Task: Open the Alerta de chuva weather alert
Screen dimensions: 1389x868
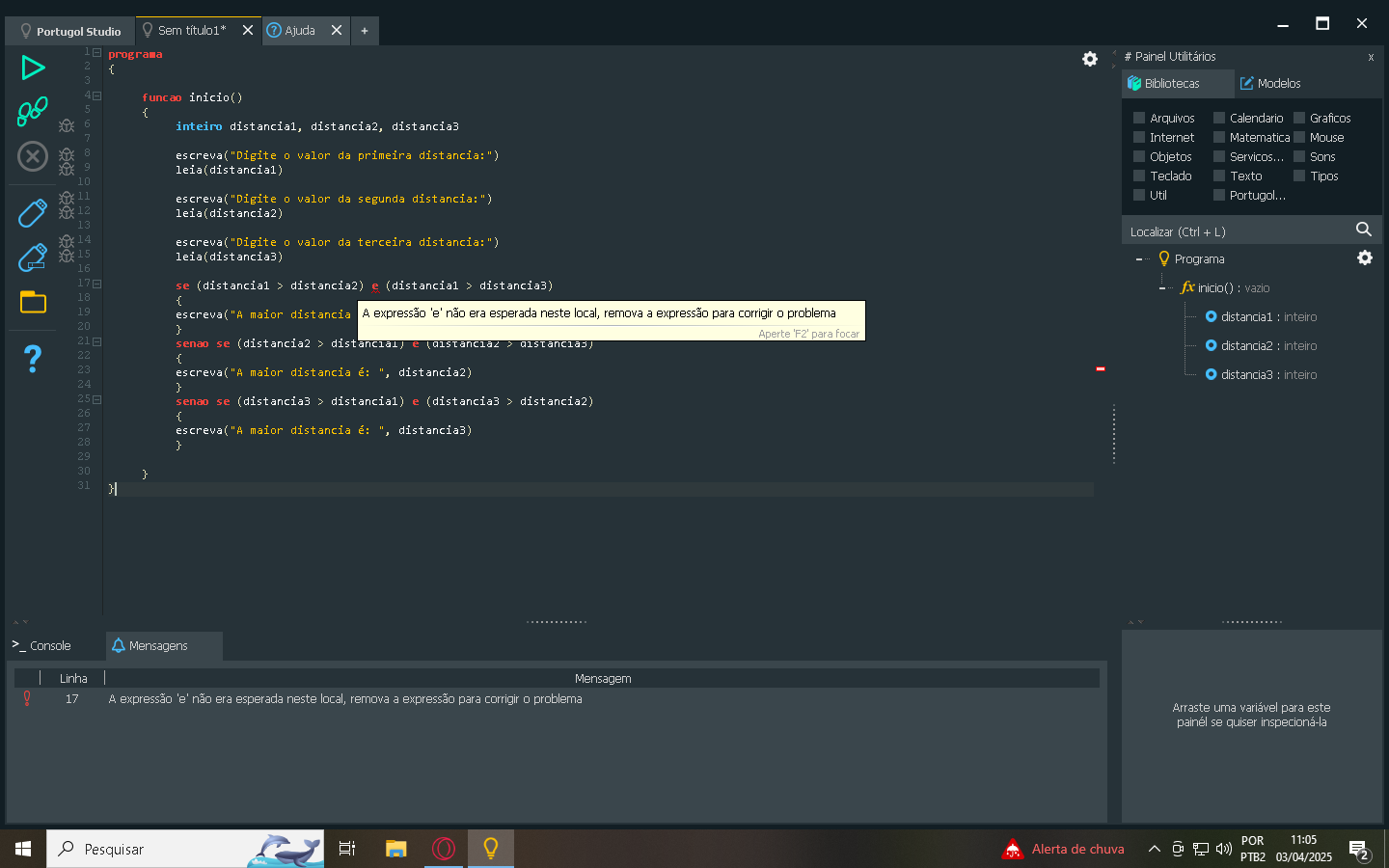Action: coord(1064,849)
